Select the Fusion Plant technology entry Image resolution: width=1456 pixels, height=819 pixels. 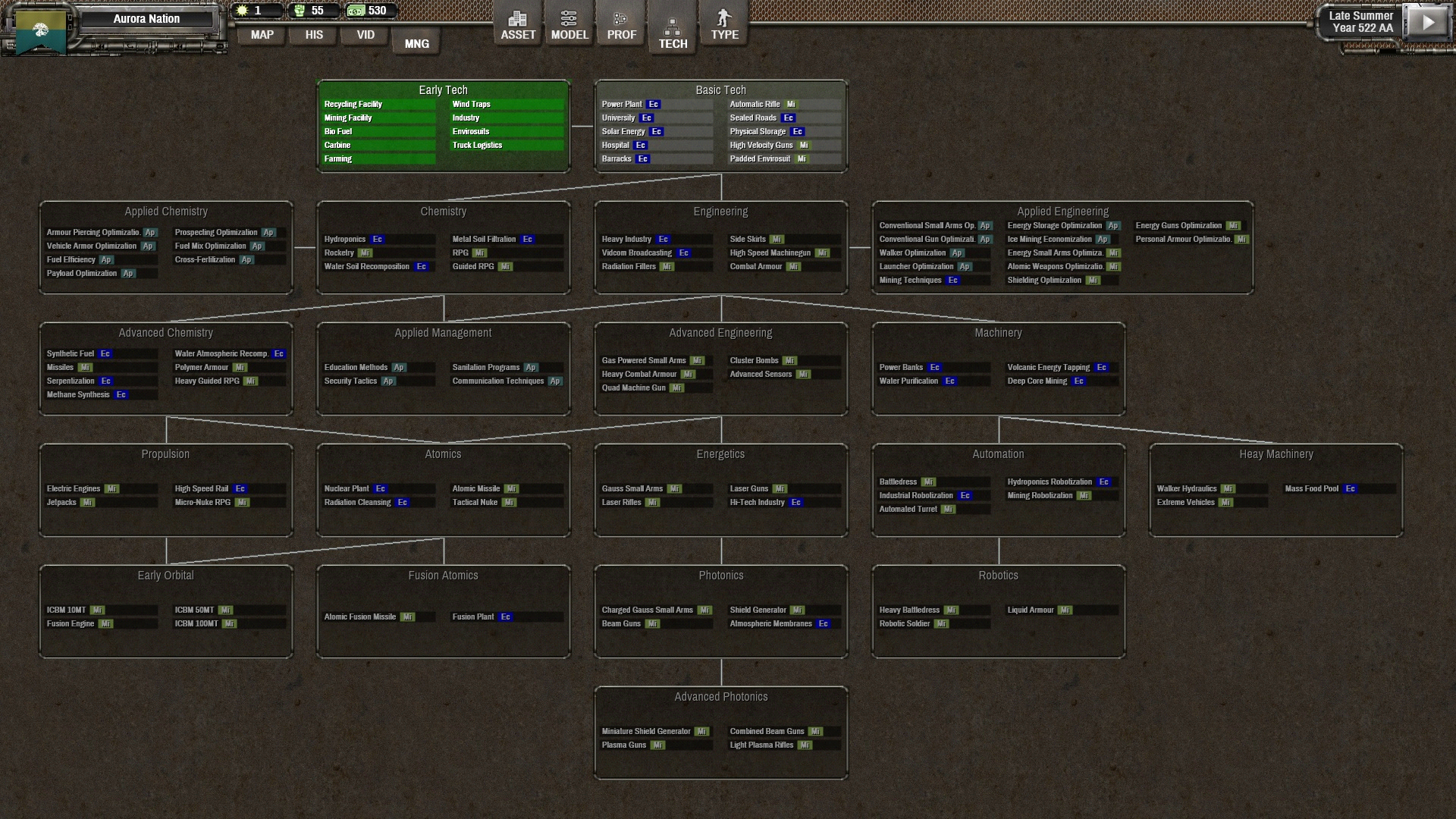point(473,617)
